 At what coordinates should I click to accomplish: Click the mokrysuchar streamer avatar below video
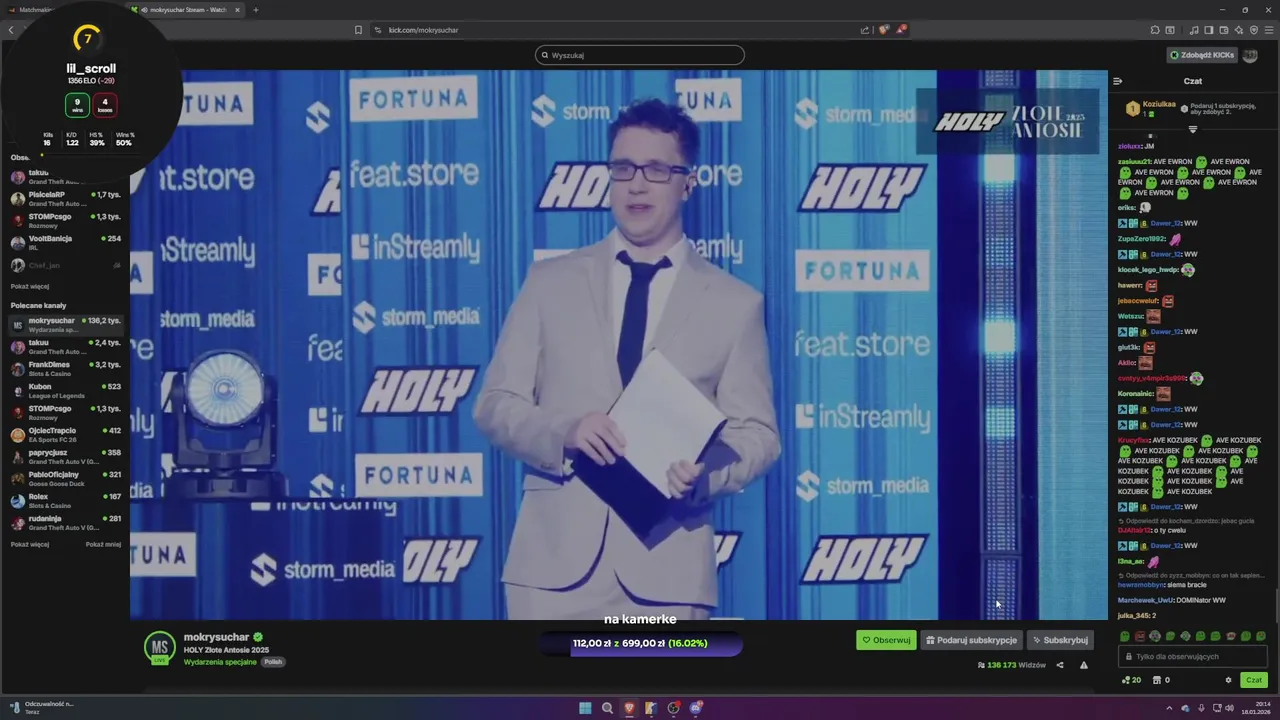(160, 648)
